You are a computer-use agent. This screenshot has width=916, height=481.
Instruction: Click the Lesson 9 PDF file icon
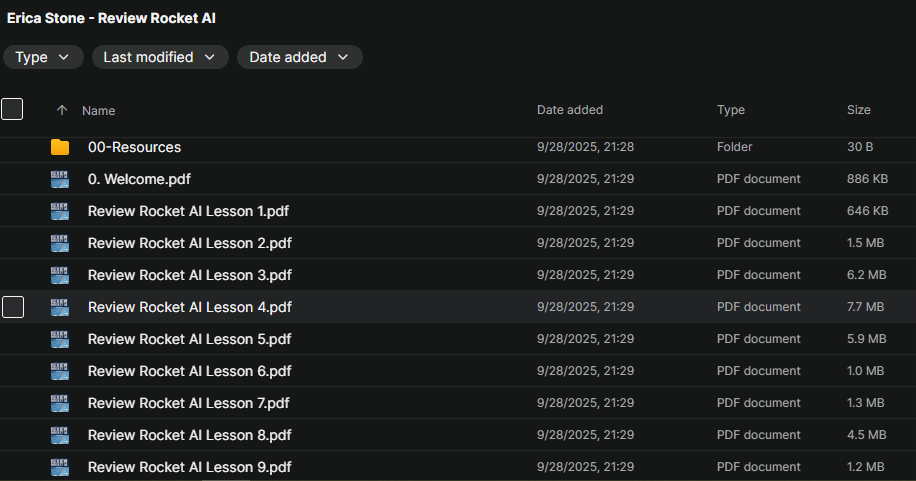(x=60, y=467)
